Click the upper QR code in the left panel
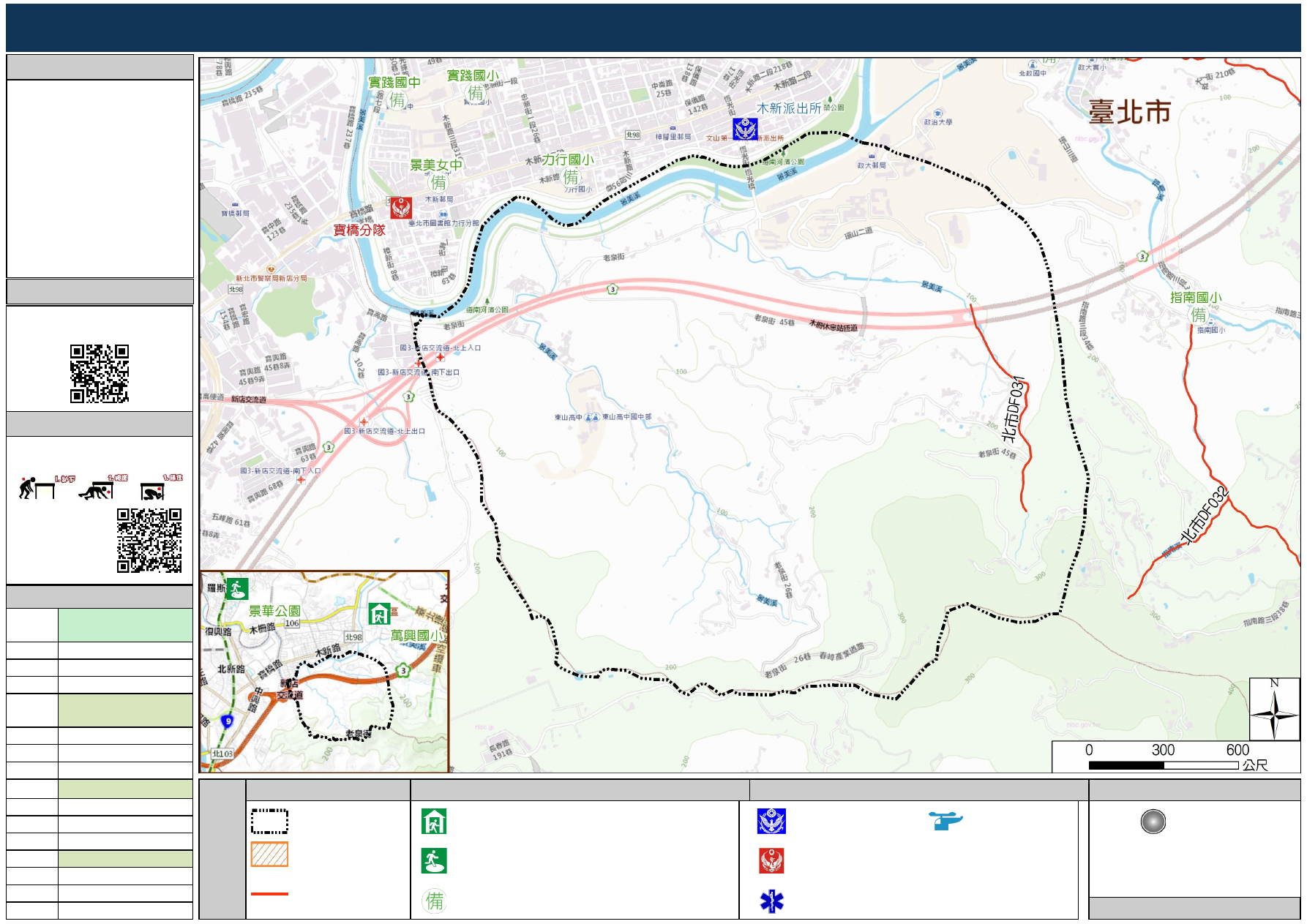This screenshot has width=1307, height=924. (x=100, y=374)
